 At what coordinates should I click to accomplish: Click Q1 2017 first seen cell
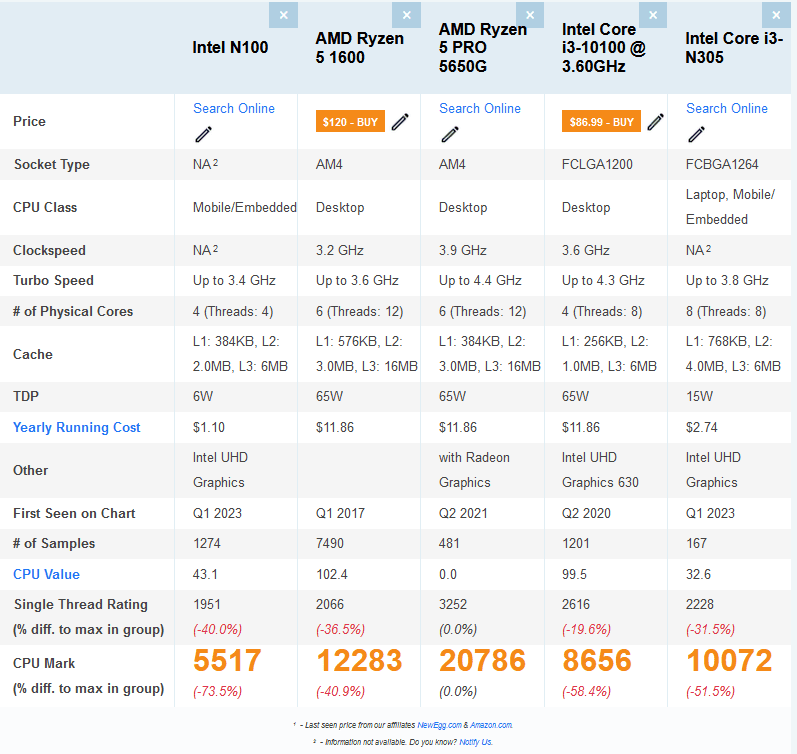pos(340,514)
